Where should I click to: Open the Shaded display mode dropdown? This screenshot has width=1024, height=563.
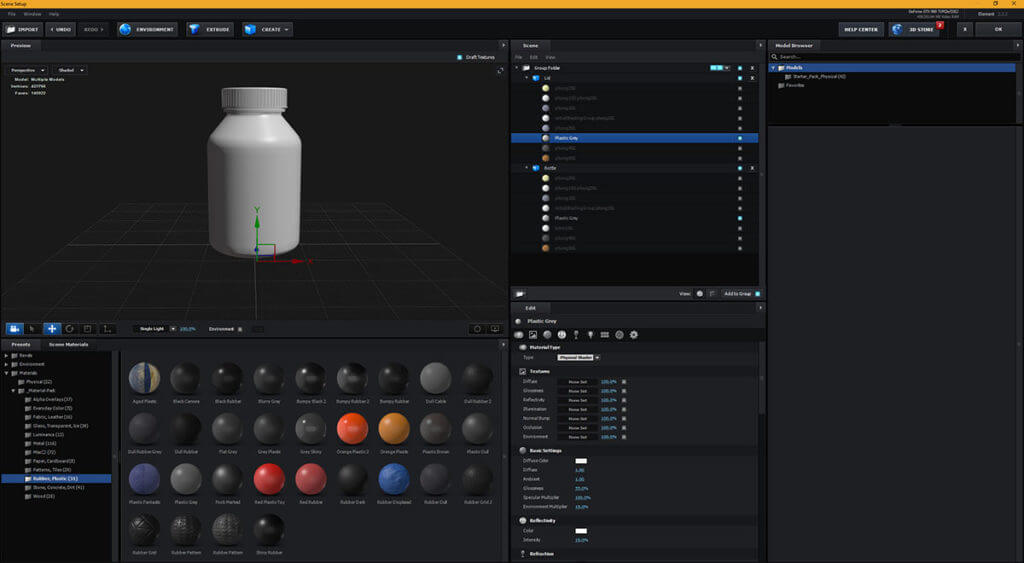point(70,70)
